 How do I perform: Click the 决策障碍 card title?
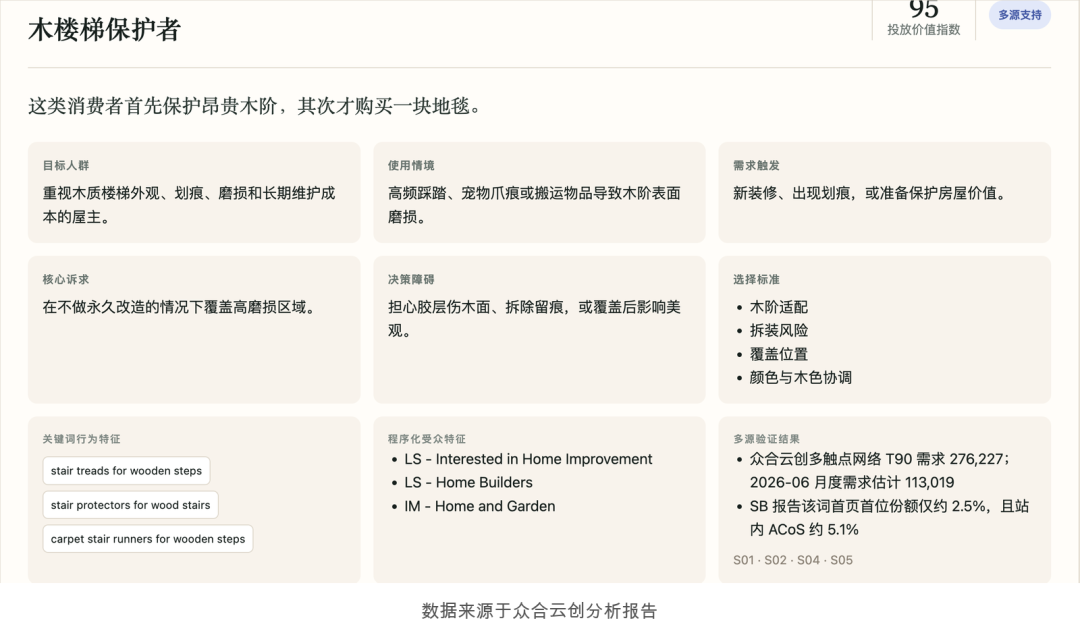pos(411,280)
